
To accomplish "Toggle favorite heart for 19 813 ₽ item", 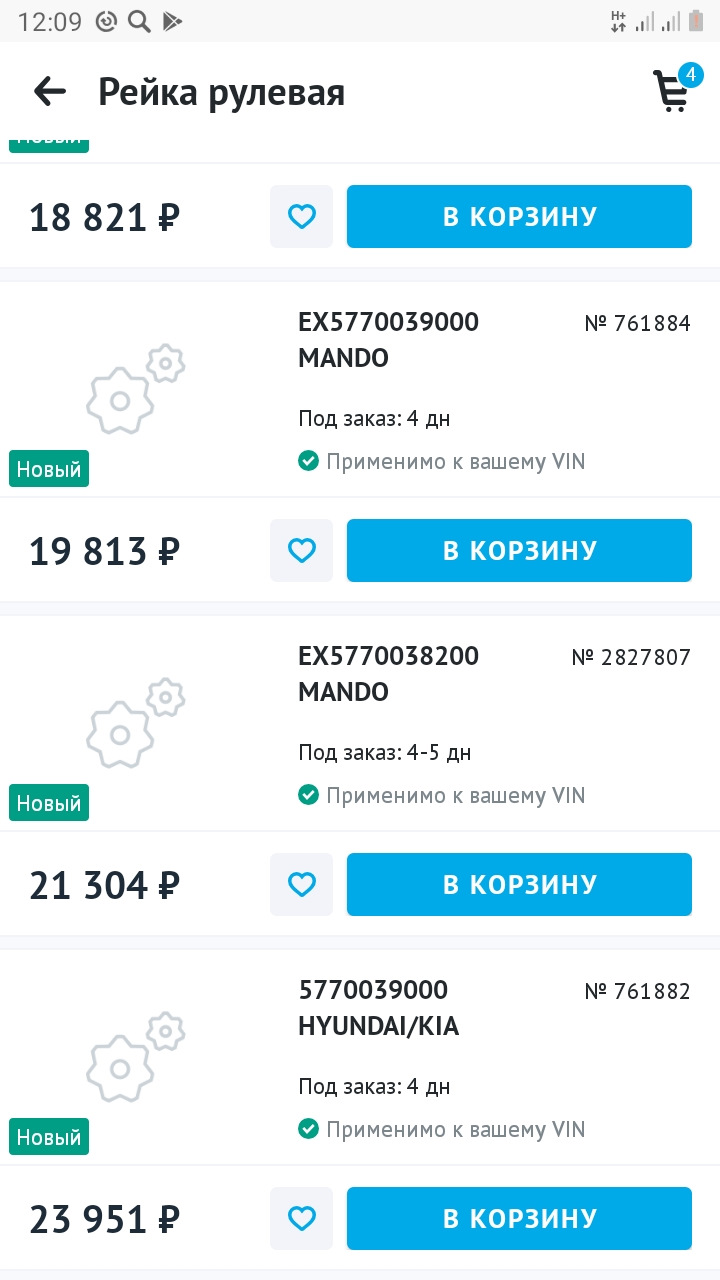I will 301,550.
